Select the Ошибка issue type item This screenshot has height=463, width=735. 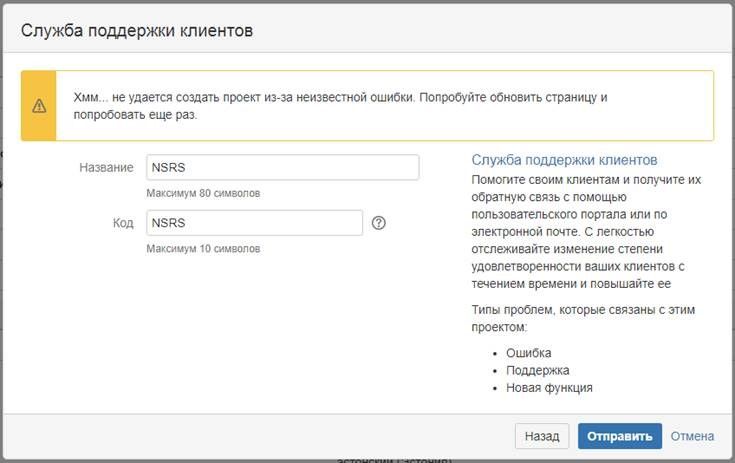click(528, 353)
